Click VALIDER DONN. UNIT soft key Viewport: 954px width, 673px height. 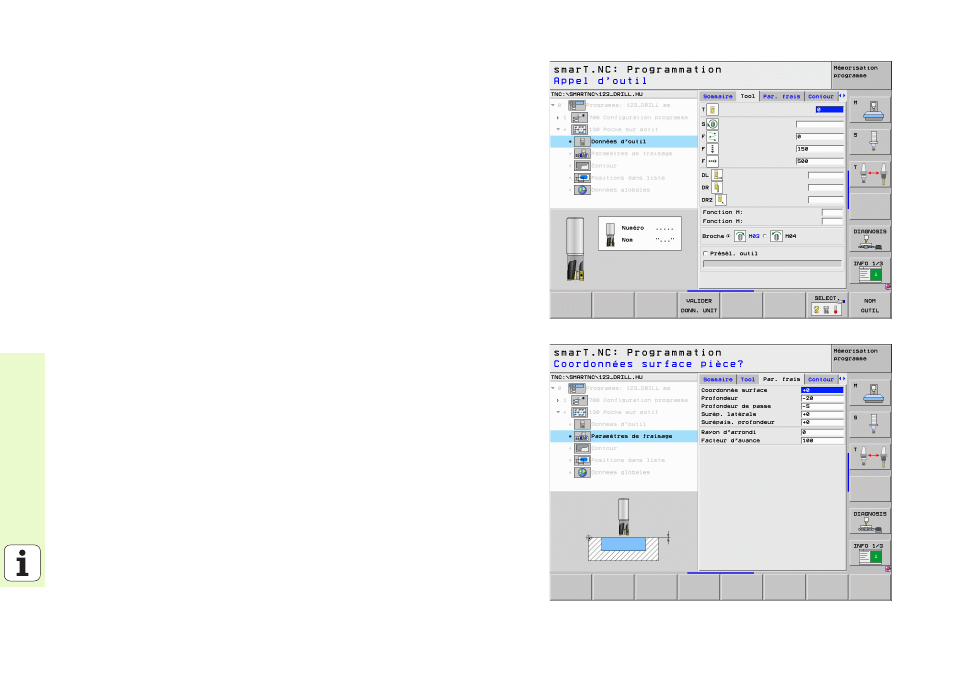pyautogui.click(x=698, y=305)
